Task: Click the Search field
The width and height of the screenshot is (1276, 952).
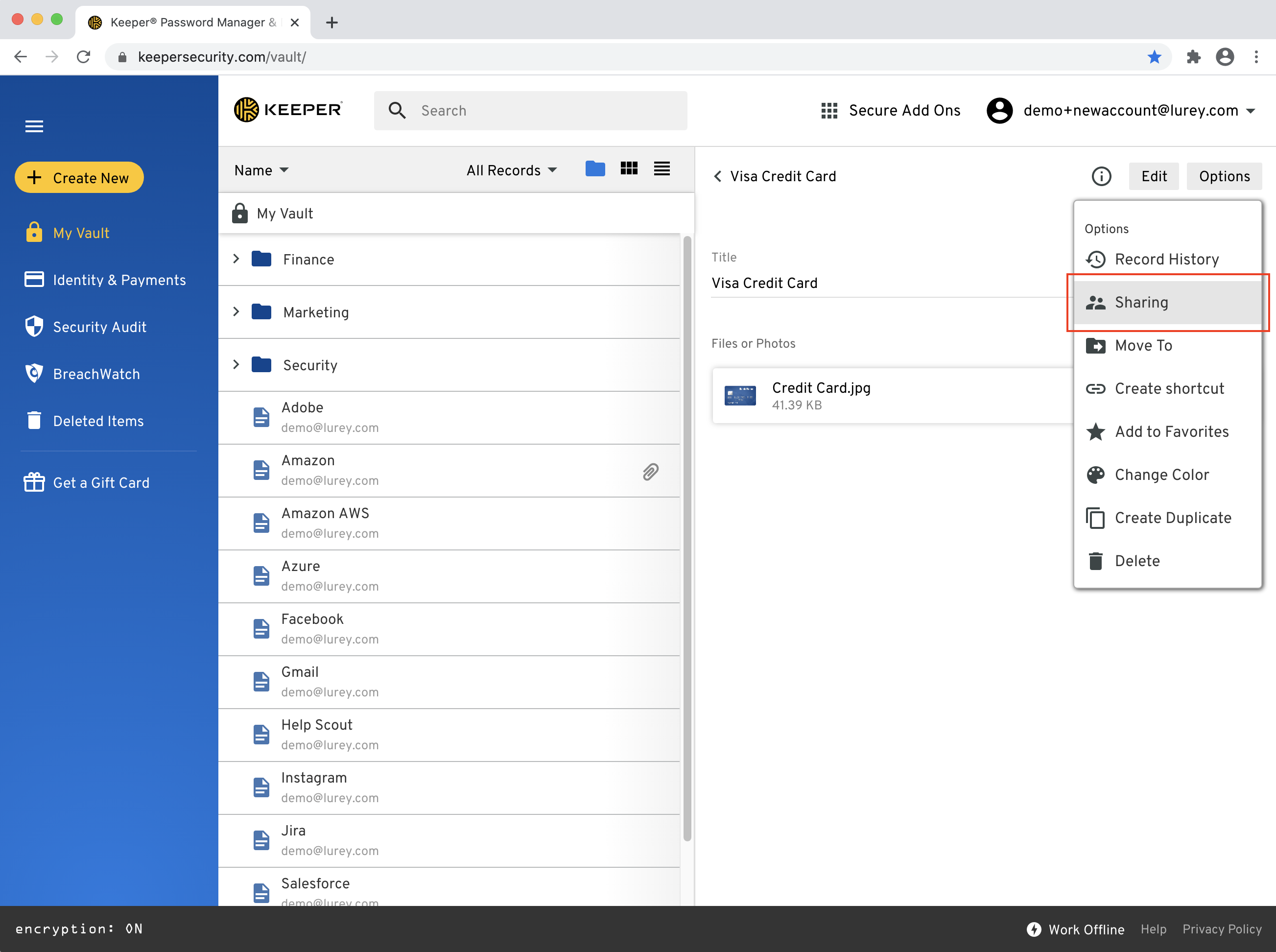Action: pyautogui.click(x=530, y=111)
